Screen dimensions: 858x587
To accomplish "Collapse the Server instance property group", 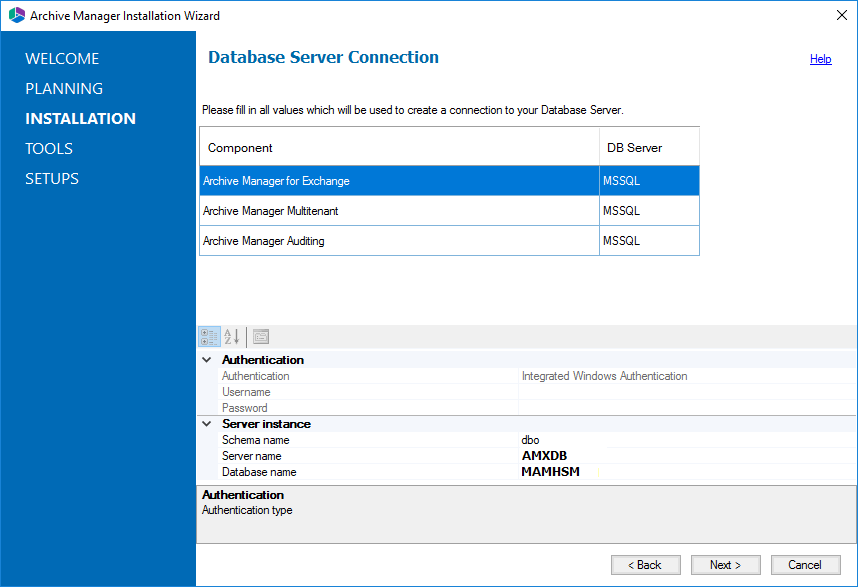I will [207, 424].
